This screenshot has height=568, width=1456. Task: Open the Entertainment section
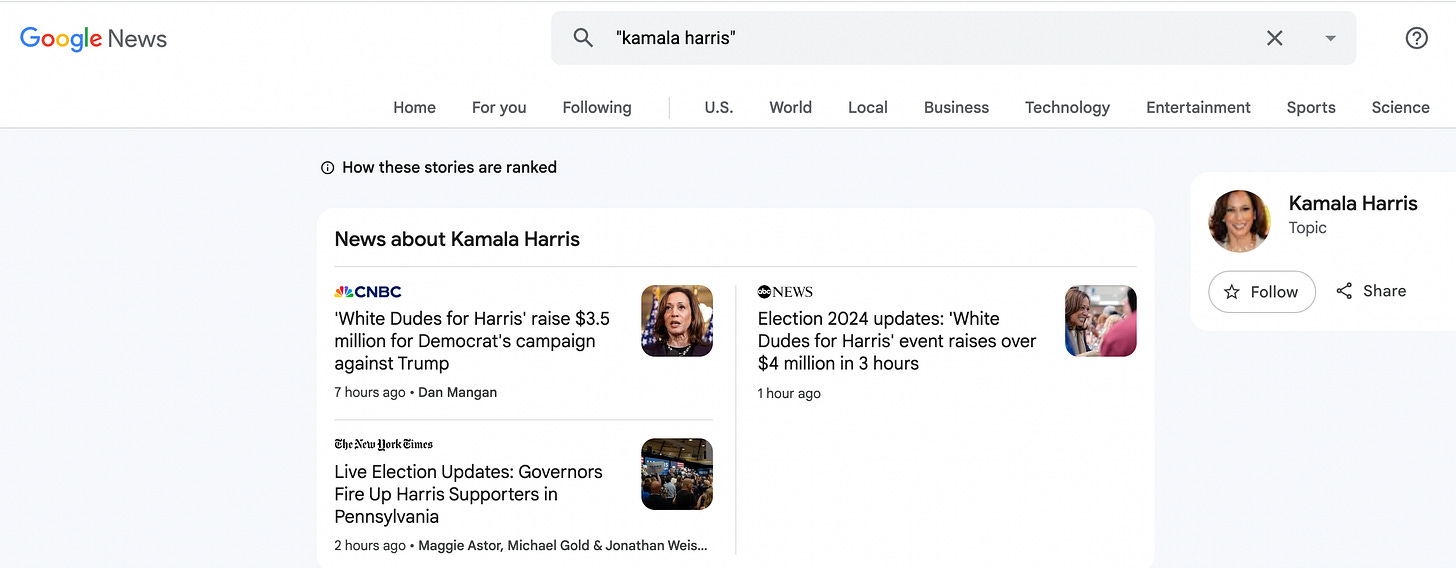point(1198,107)
